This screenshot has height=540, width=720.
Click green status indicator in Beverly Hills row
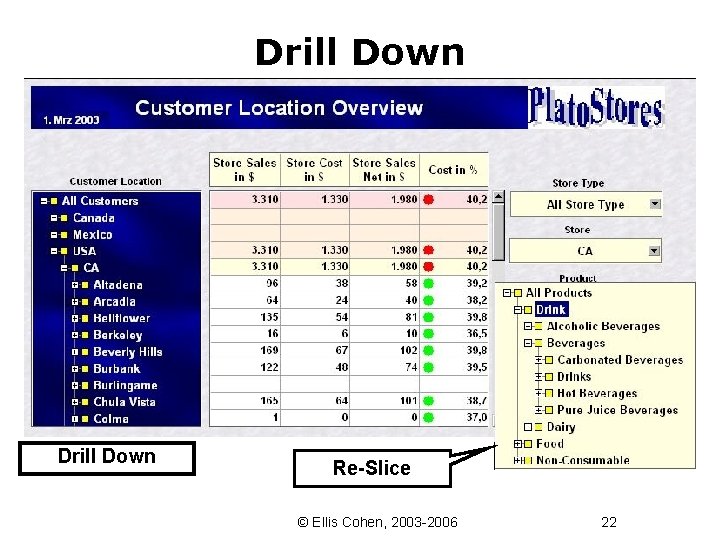pyautogui.click(x=428, y=351)
